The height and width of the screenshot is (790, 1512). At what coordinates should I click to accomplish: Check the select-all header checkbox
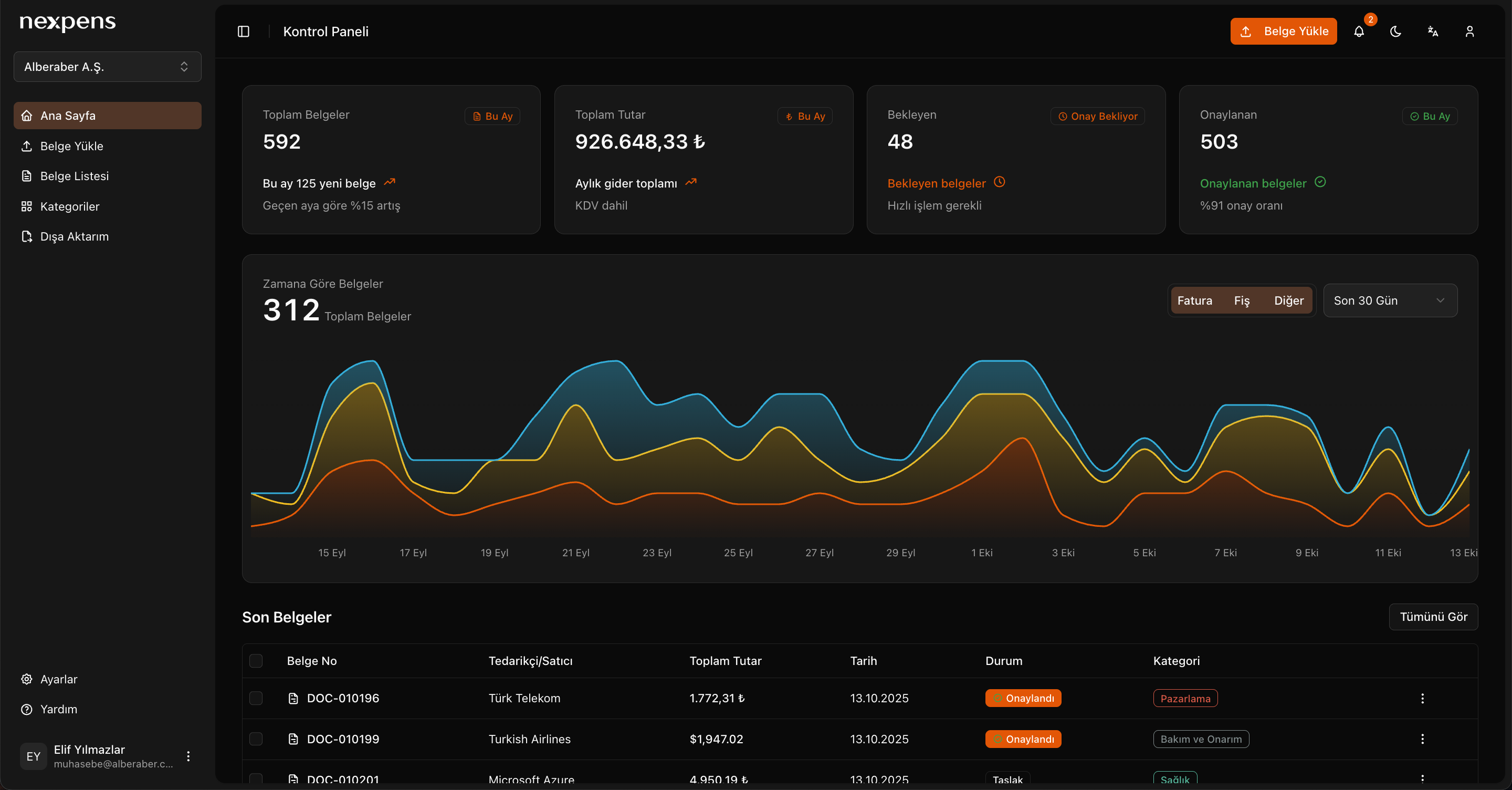256,661
